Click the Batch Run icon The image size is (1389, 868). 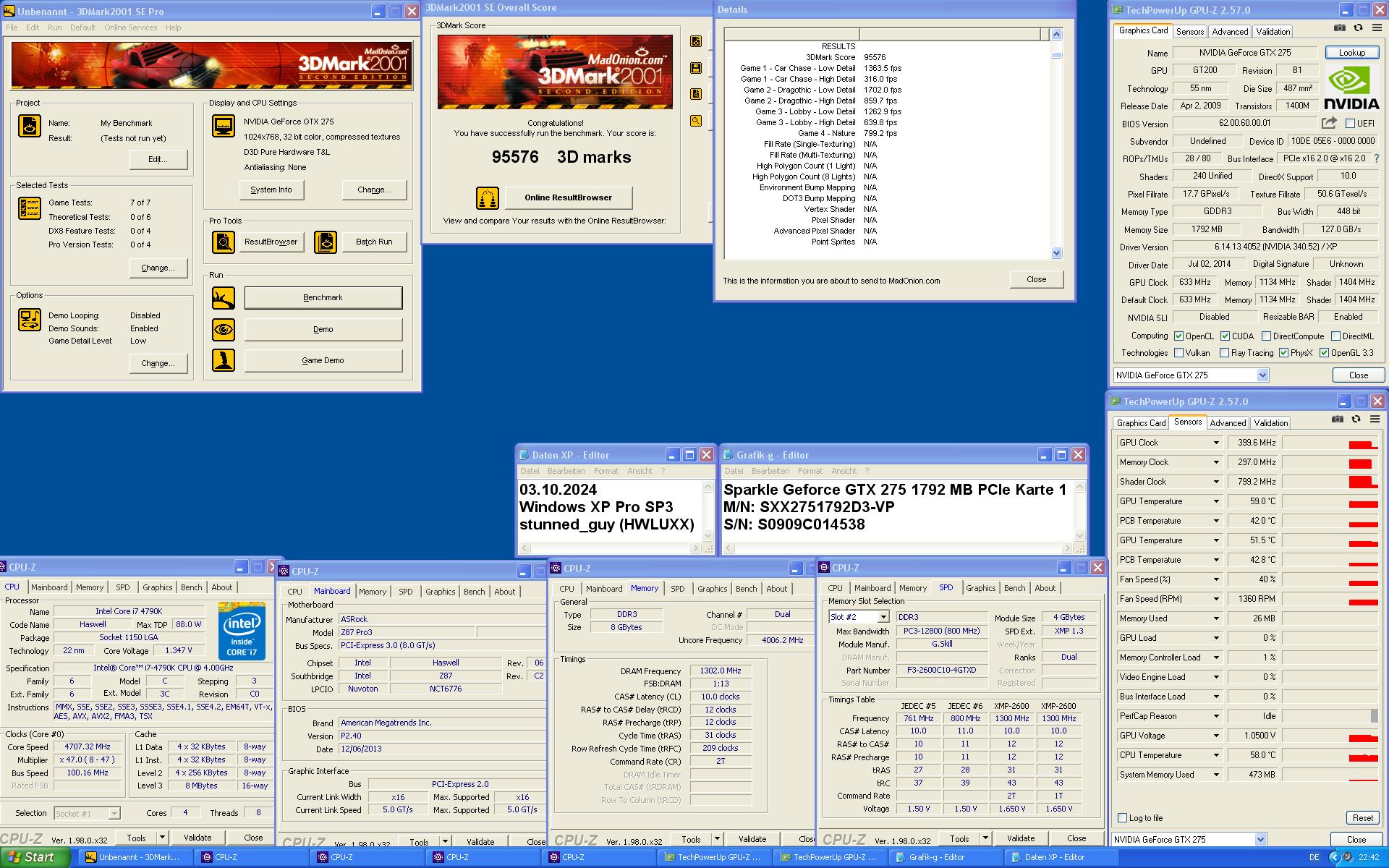click(326, 242)
